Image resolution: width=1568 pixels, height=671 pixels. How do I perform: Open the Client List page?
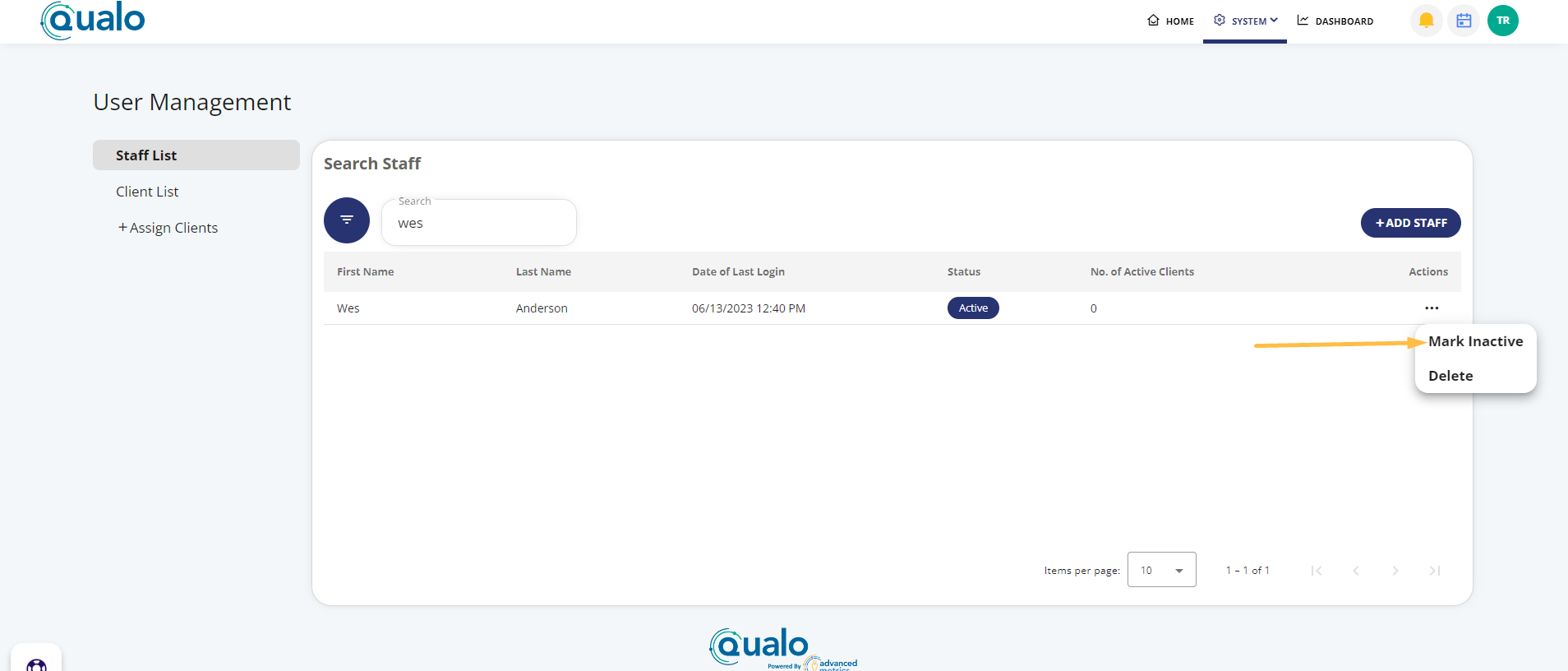[x=147, y=192]
